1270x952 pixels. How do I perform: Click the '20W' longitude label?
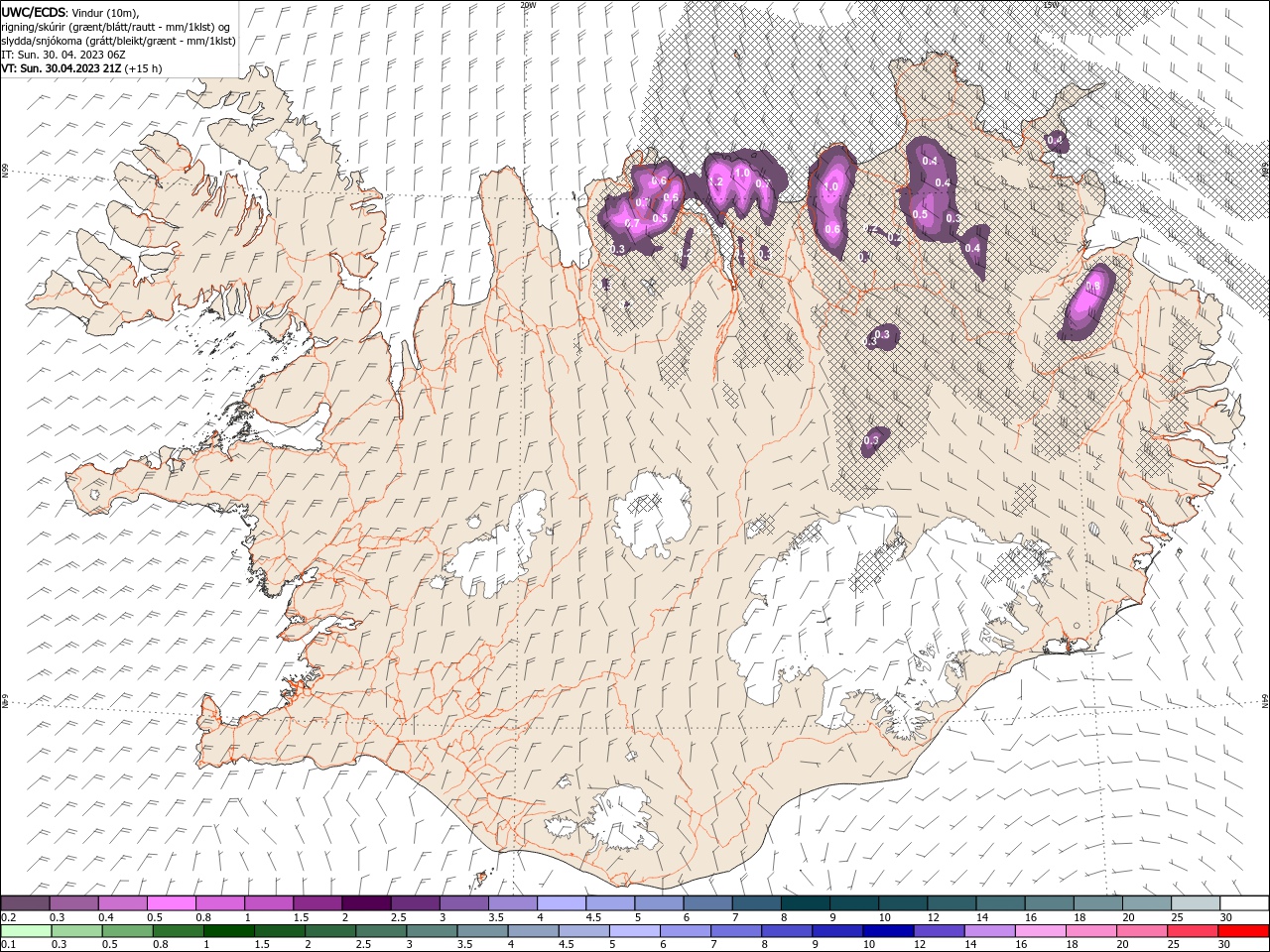click(527, 5)
